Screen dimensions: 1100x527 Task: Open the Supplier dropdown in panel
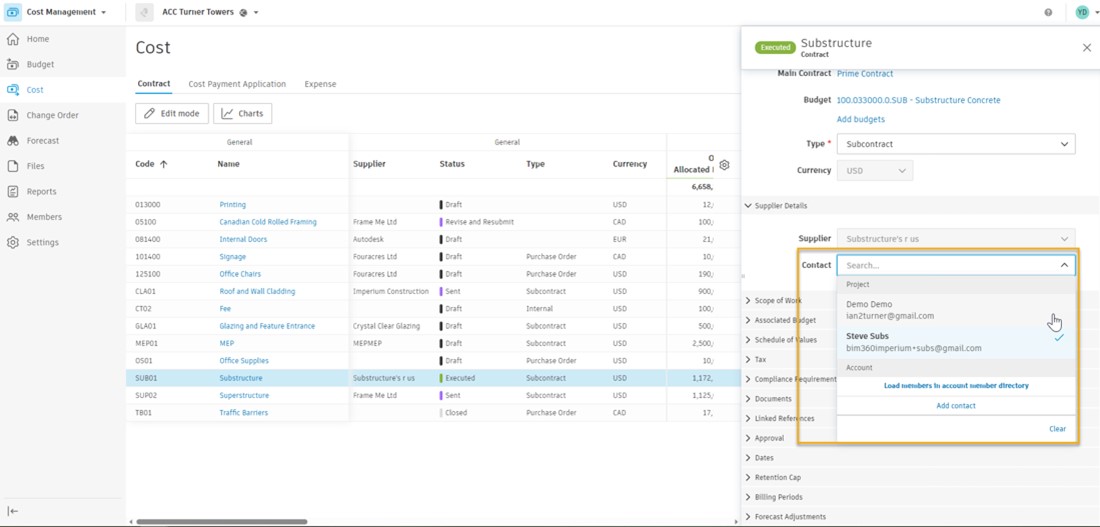955,239
